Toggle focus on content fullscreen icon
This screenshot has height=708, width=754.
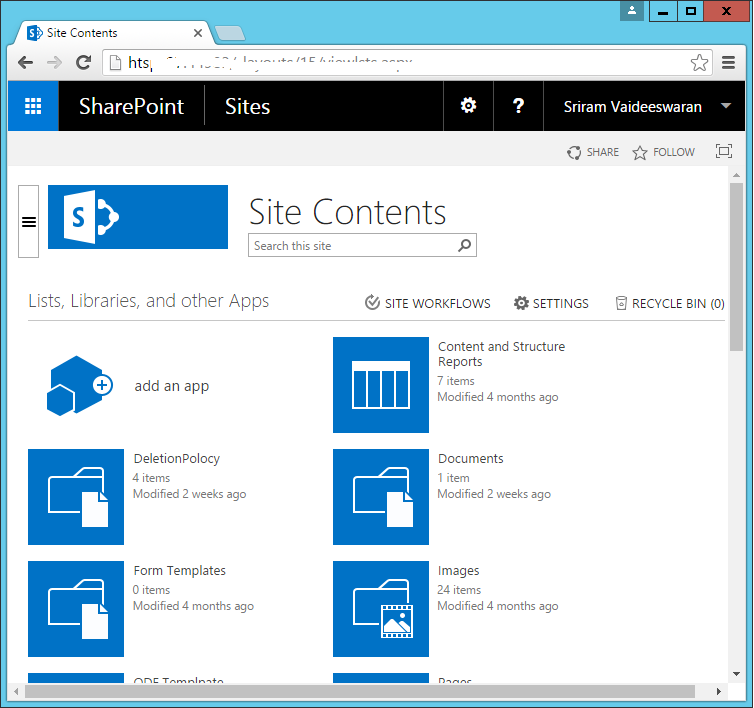(x=724, y=151)
